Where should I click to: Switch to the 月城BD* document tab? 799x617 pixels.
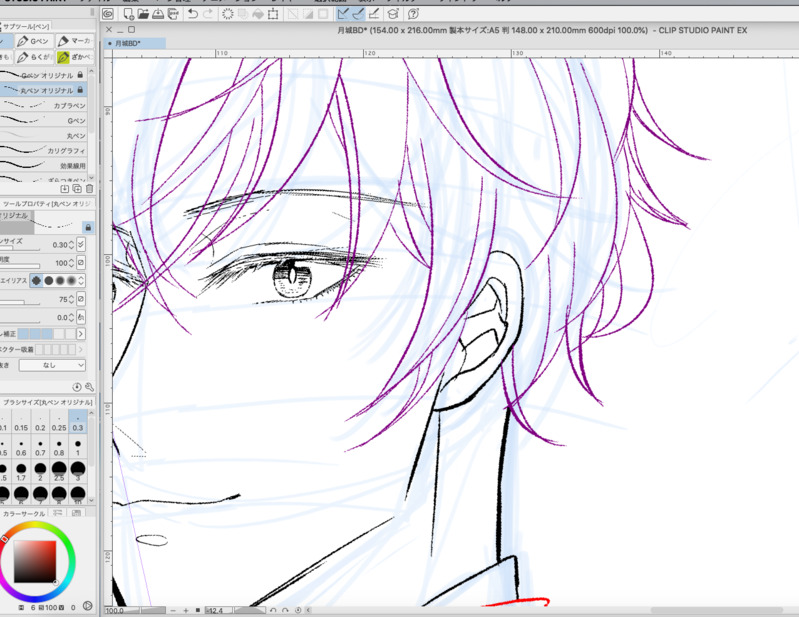135,43
